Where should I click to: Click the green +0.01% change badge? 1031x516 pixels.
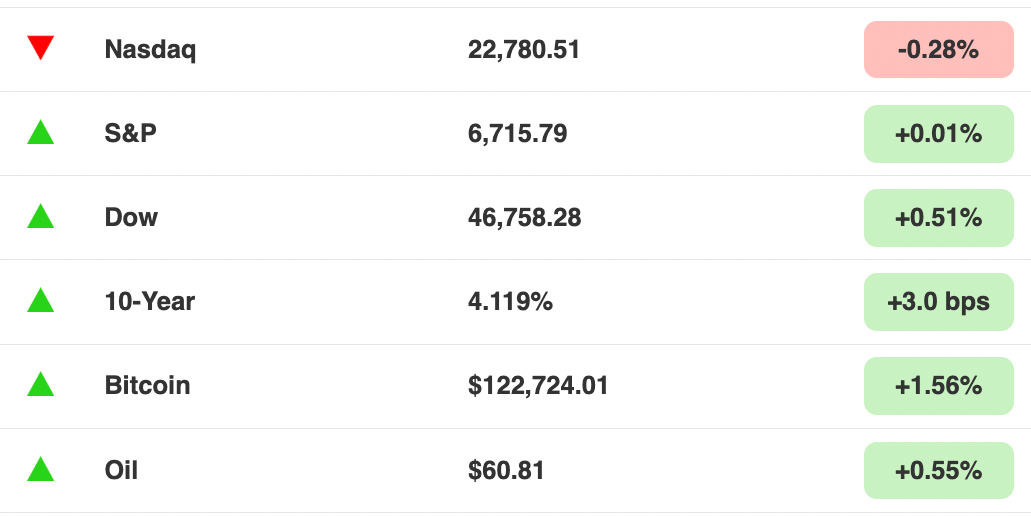pyautogui.click(x=938, y=133)
